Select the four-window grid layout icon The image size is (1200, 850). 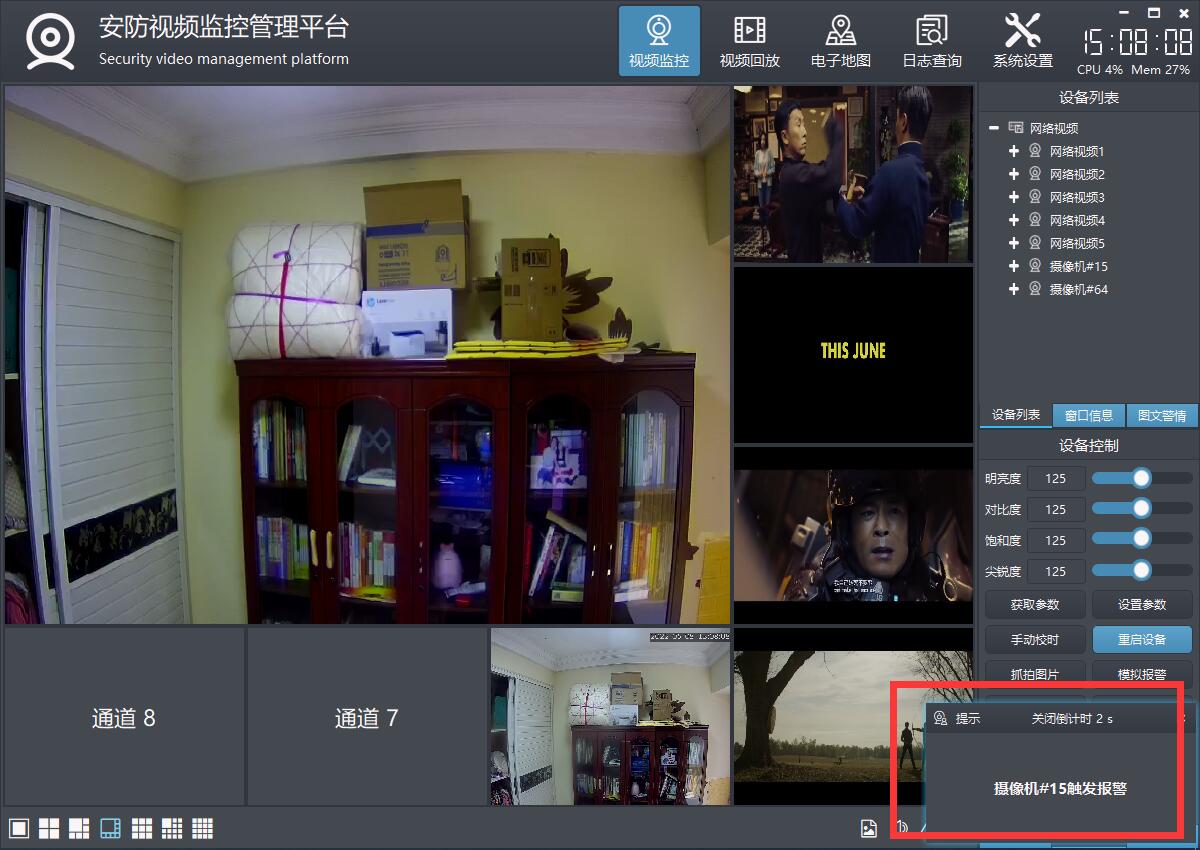coord(49,828)
